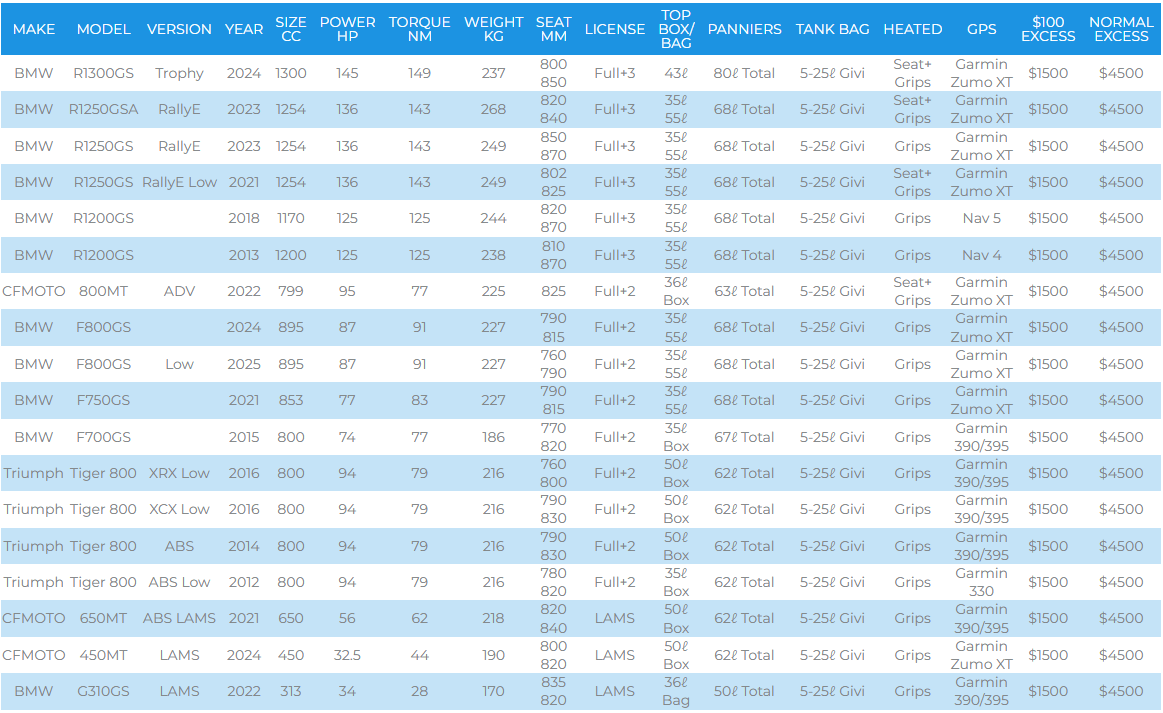
Task: Select the 650MT ABS LAMS version cell
Action: (x=179, y=618)
